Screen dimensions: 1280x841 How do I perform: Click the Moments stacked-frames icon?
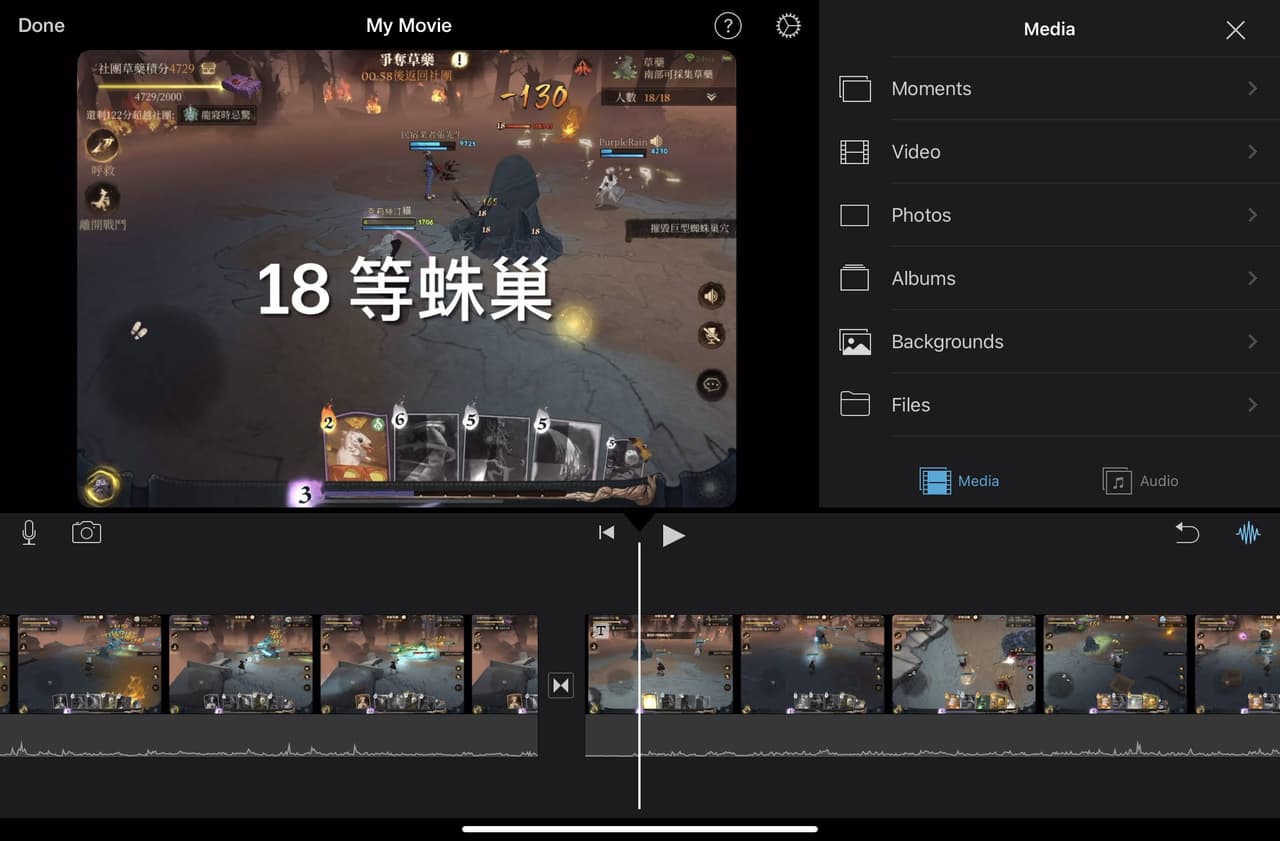855,89
